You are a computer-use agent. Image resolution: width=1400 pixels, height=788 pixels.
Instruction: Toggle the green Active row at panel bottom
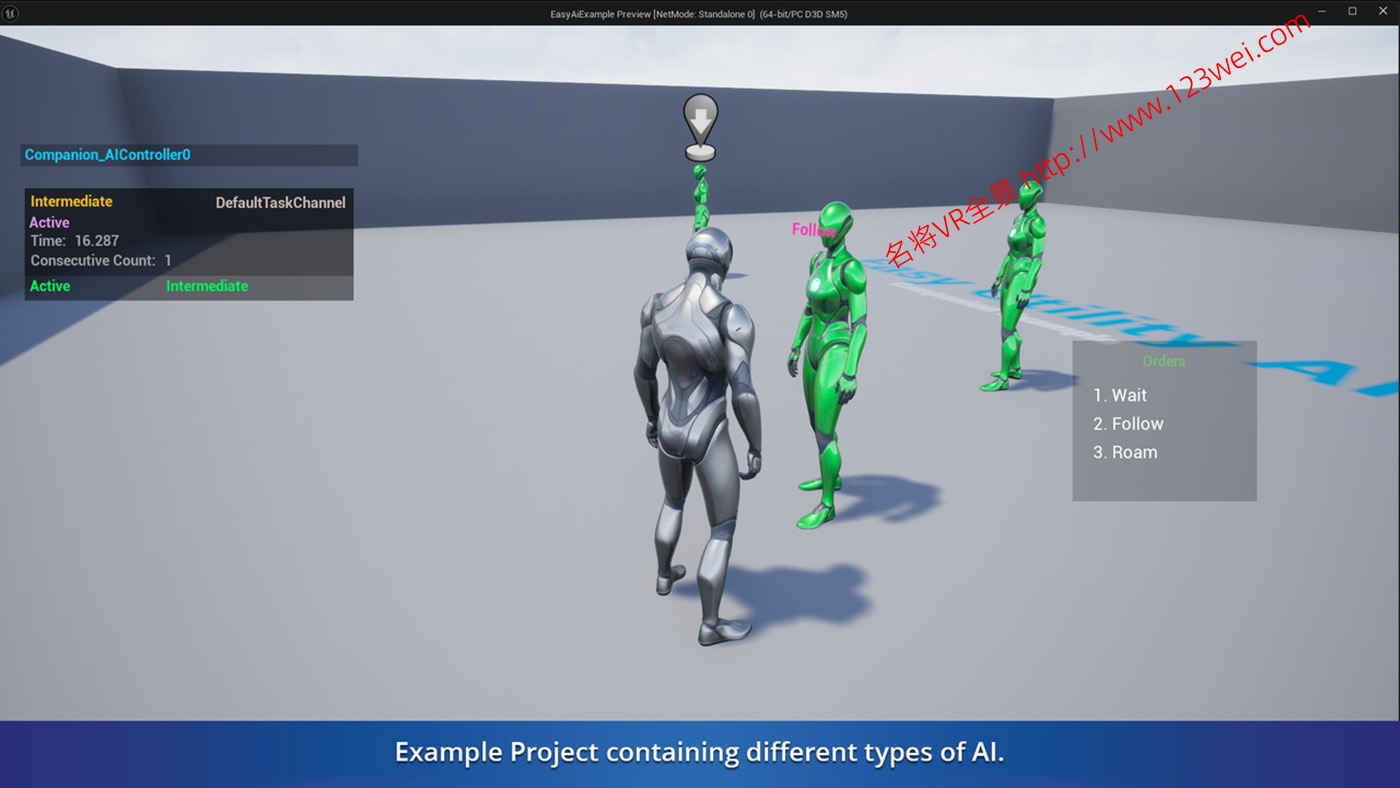(x=49, y=285)
